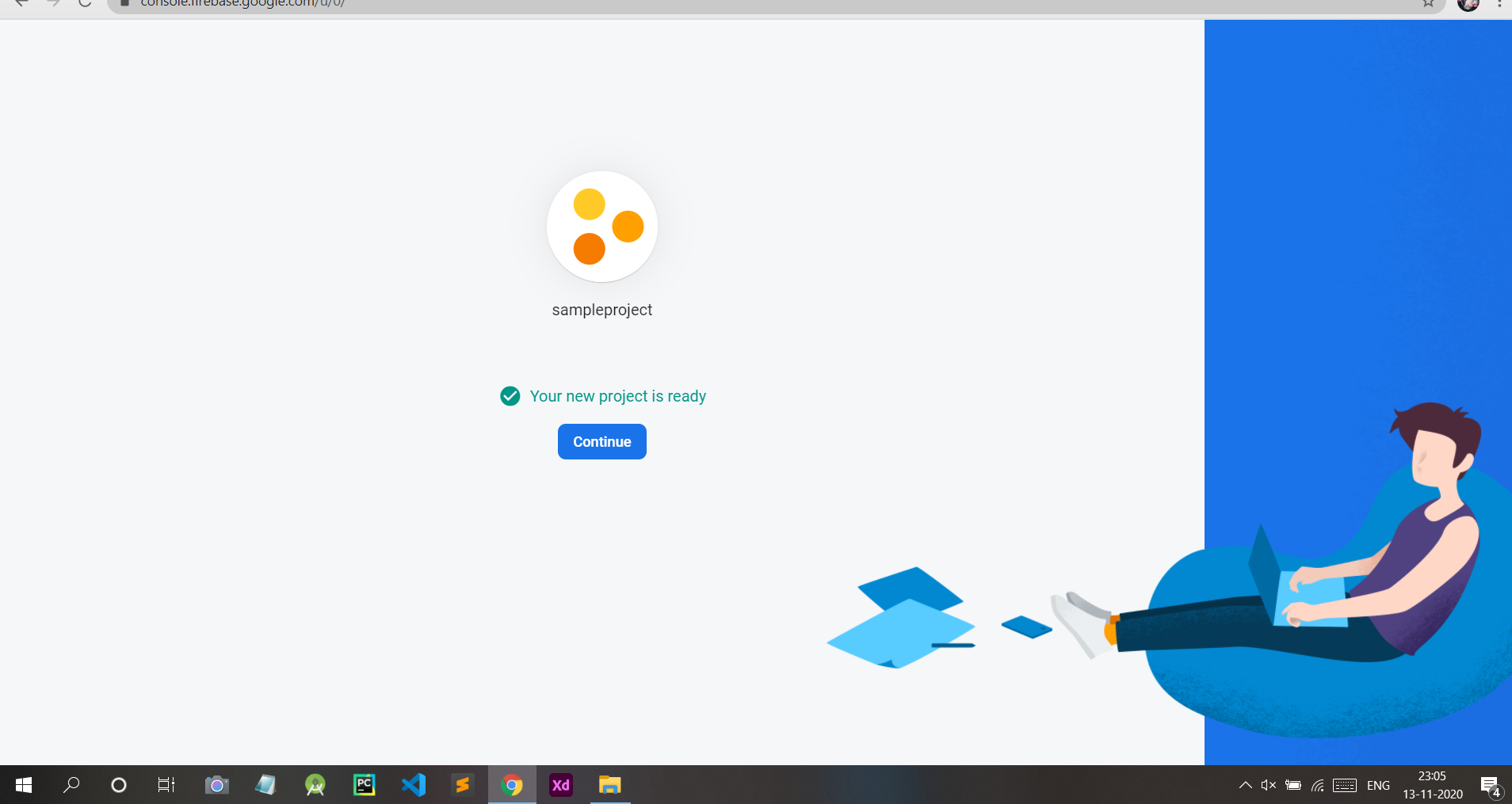Image resolution: width=1512 pixels, height=804 pixels.
Task: Open PyCharm from the taskbar
Action: (x=365, y=785)
